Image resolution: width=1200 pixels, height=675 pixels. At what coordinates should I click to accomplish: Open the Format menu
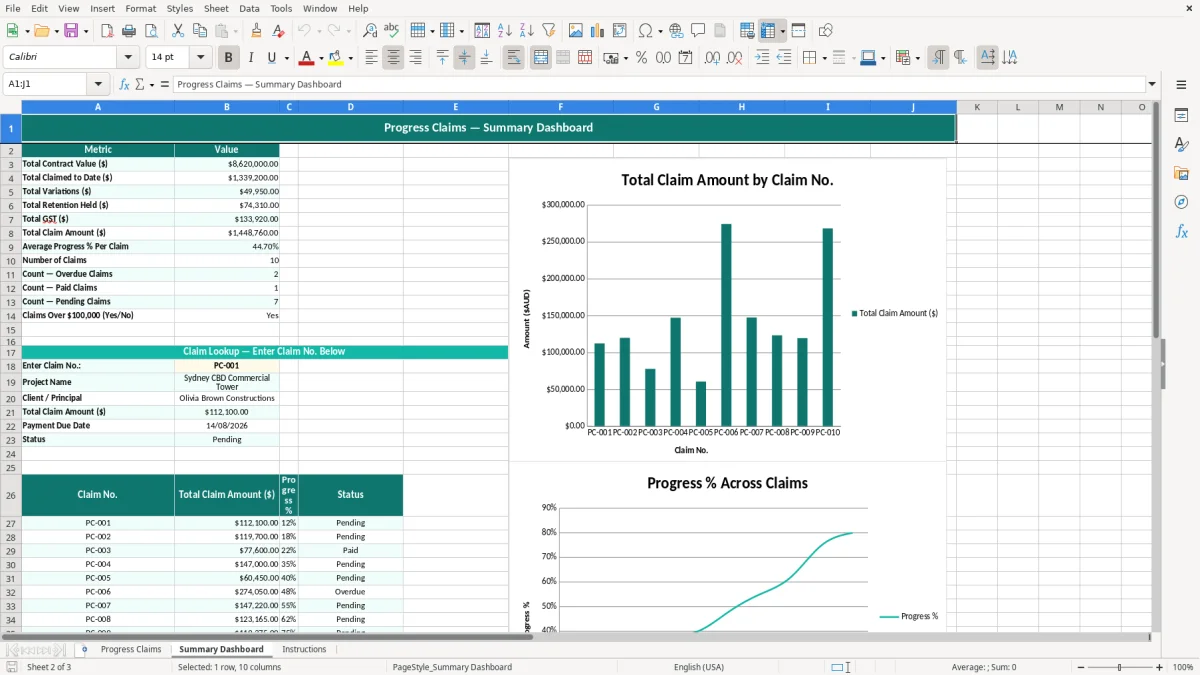[x=140, y=8]
